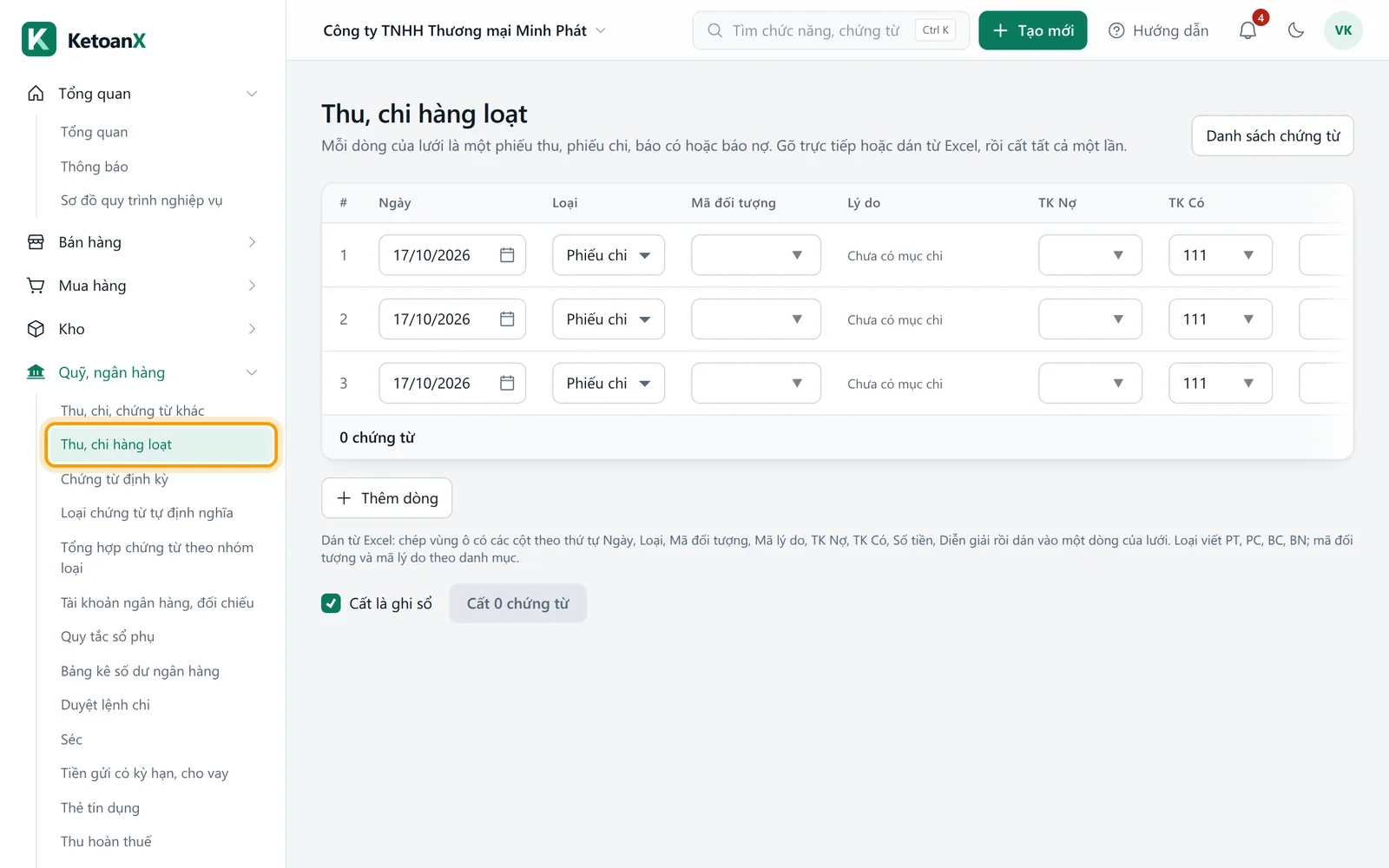Open Danh sách chứng từ
The height and width of the screenshot is (868, 1389).
(x=1273, y=135)
